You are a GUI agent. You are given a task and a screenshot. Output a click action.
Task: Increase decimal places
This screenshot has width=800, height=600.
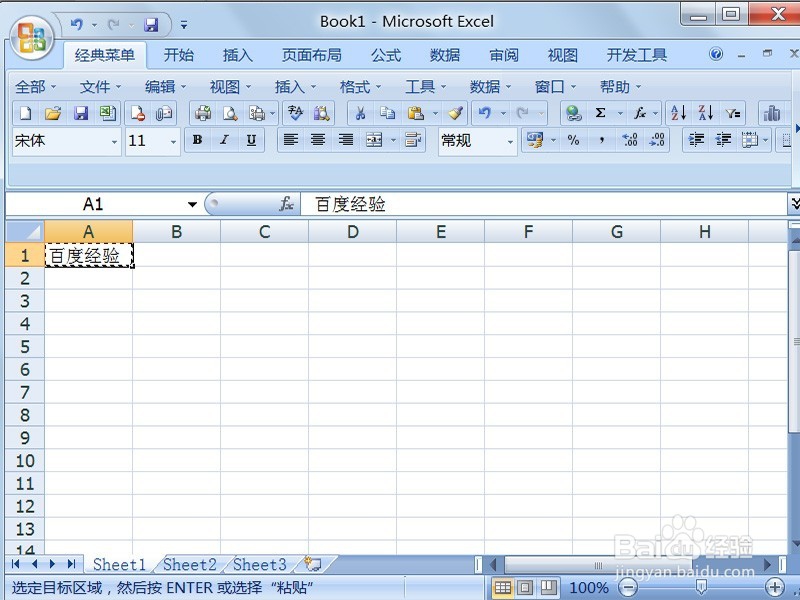(x=630, y=140)
